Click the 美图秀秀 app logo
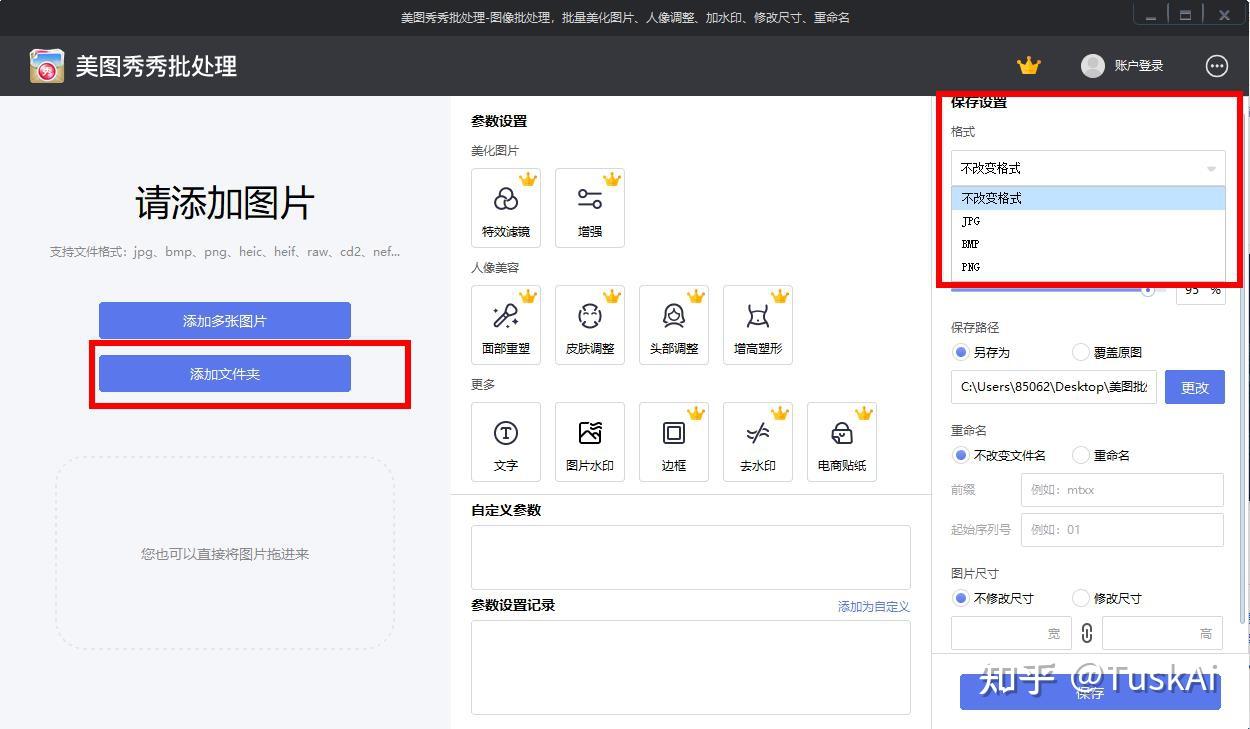The height and width of the screenshot is (729, 1250). point(46,66)
